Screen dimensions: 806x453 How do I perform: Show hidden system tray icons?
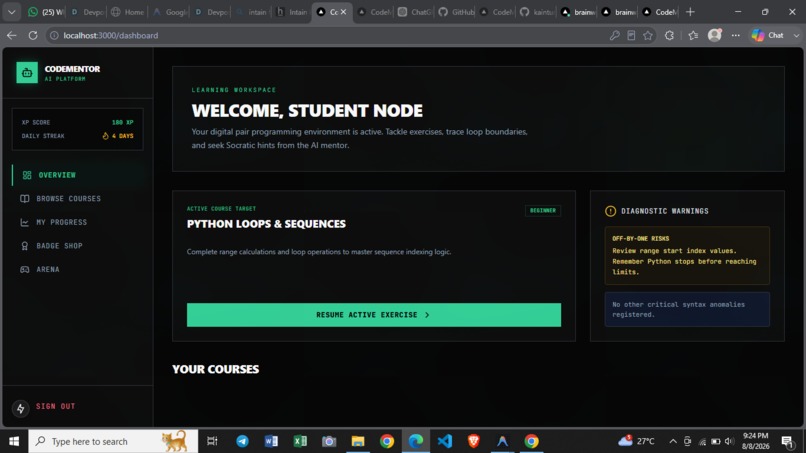click(x=673, y=441)
